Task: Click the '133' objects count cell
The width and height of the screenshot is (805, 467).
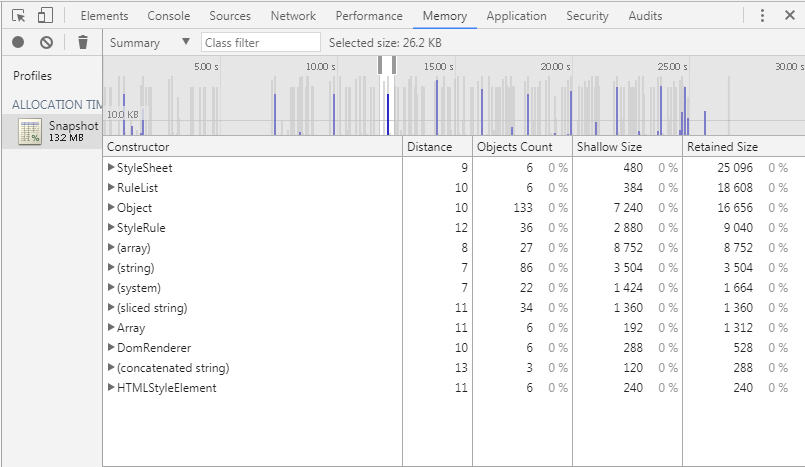Action: (x=523, y=208)
